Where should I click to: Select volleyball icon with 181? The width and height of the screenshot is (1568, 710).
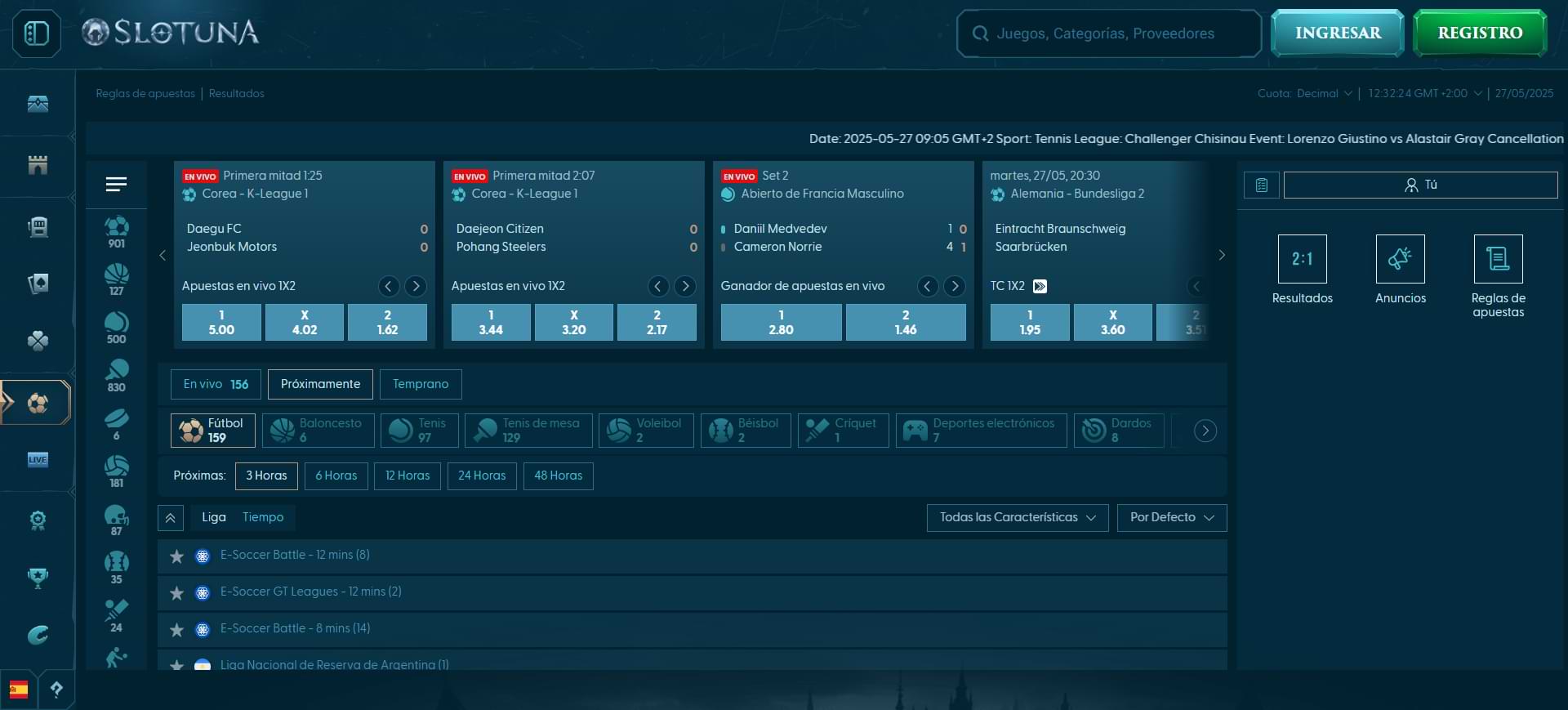point(117,471)
